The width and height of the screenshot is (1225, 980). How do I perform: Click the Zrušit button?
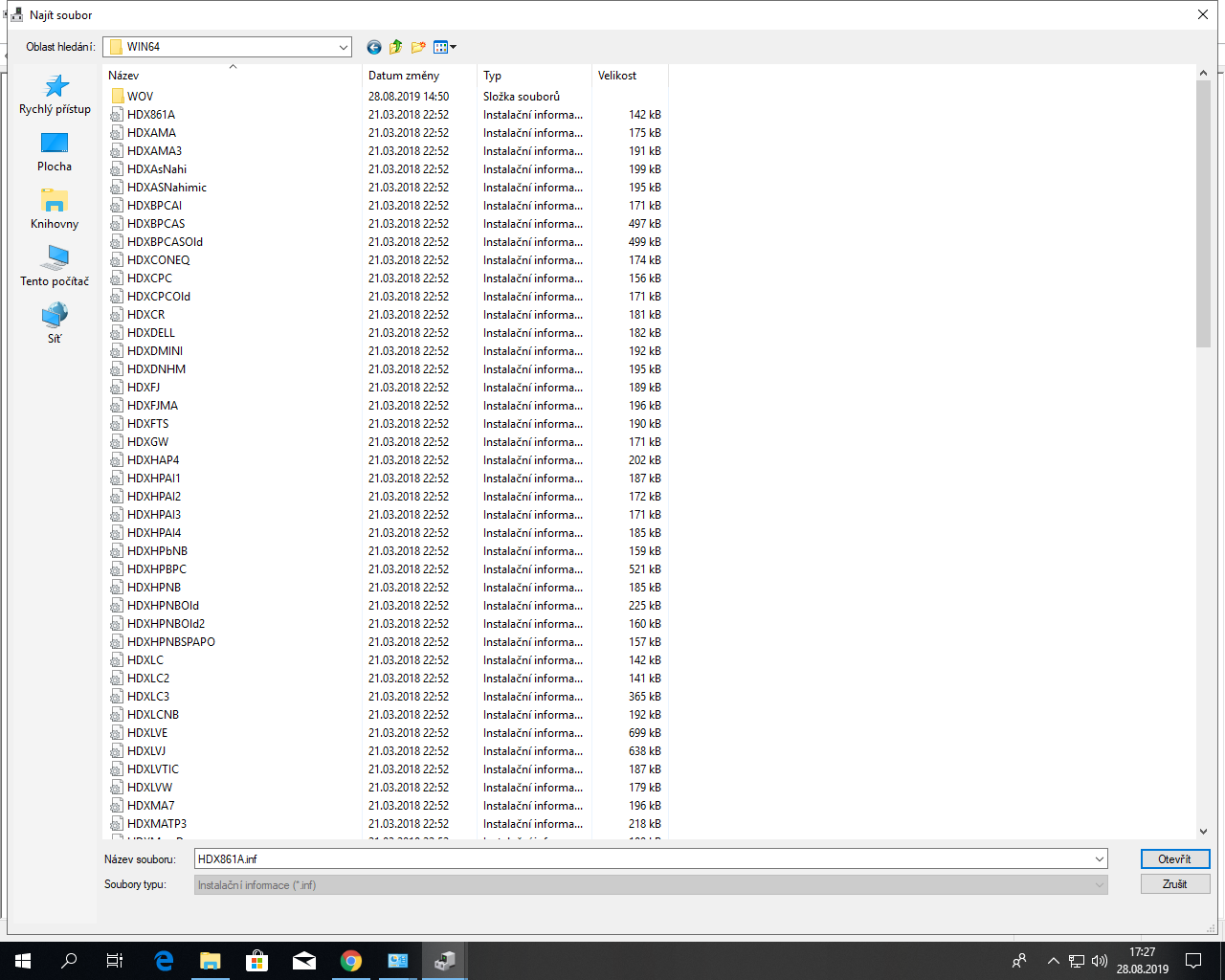(x=1174, y=884)
